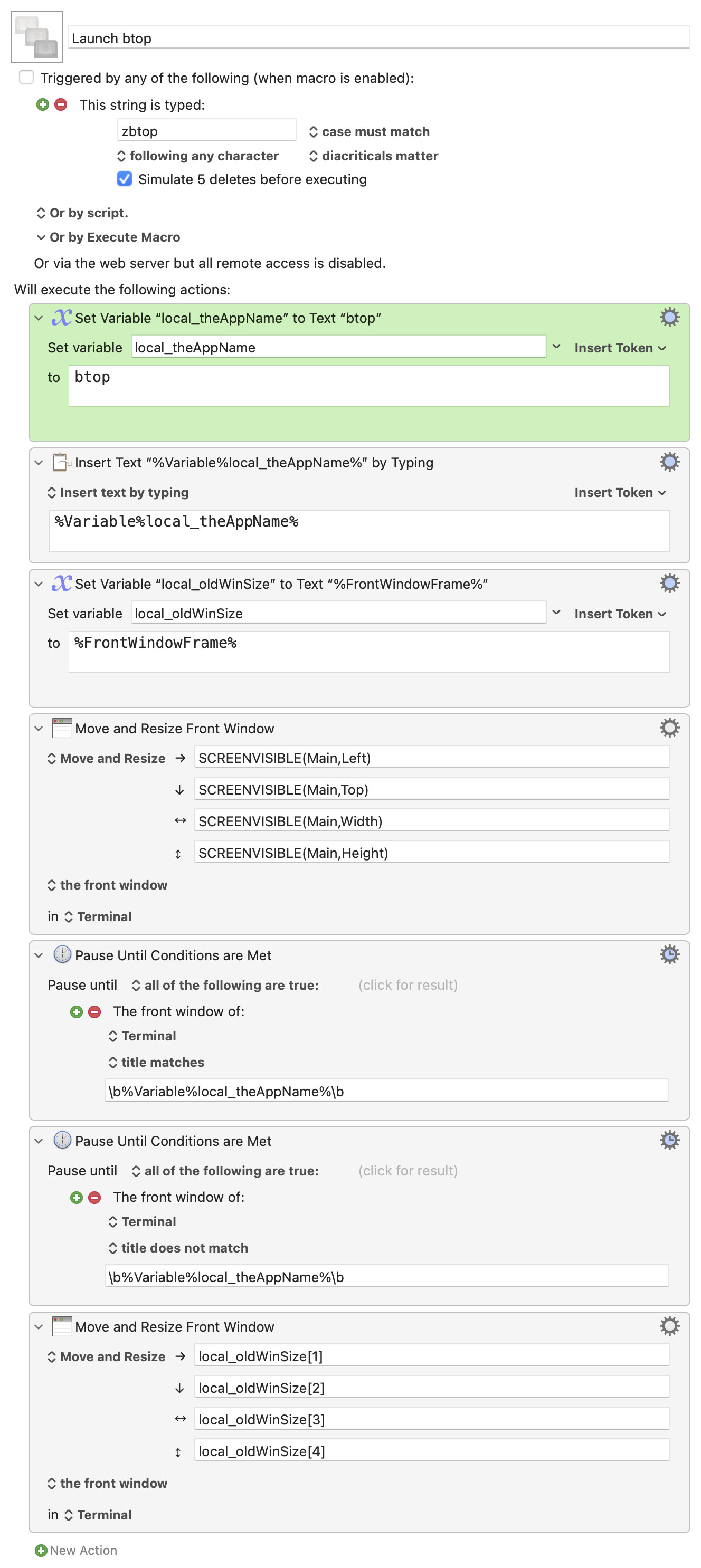Screen dimensions: 701x1568
Task: Collapse the Set Variable local_oldWinSize action
Action: click(x=39, y=584)
